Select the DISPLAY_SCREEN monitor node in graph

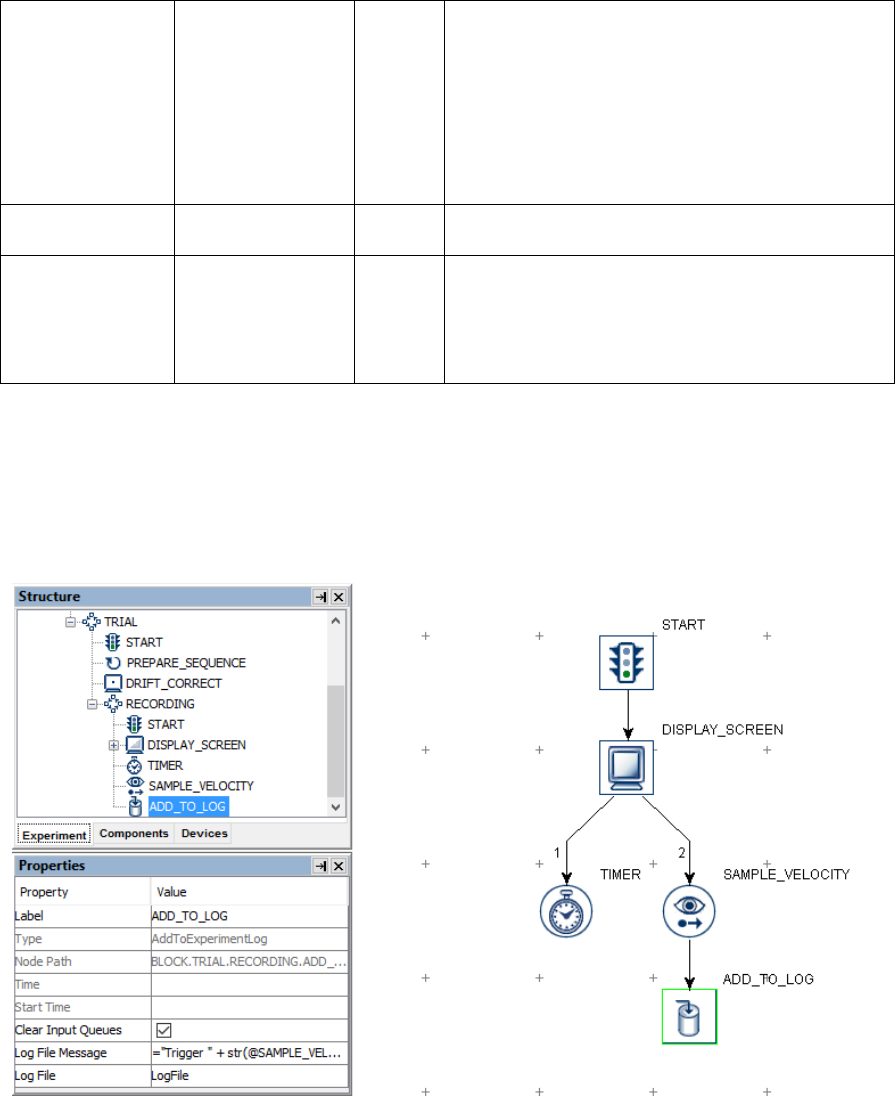coord(626,767)
